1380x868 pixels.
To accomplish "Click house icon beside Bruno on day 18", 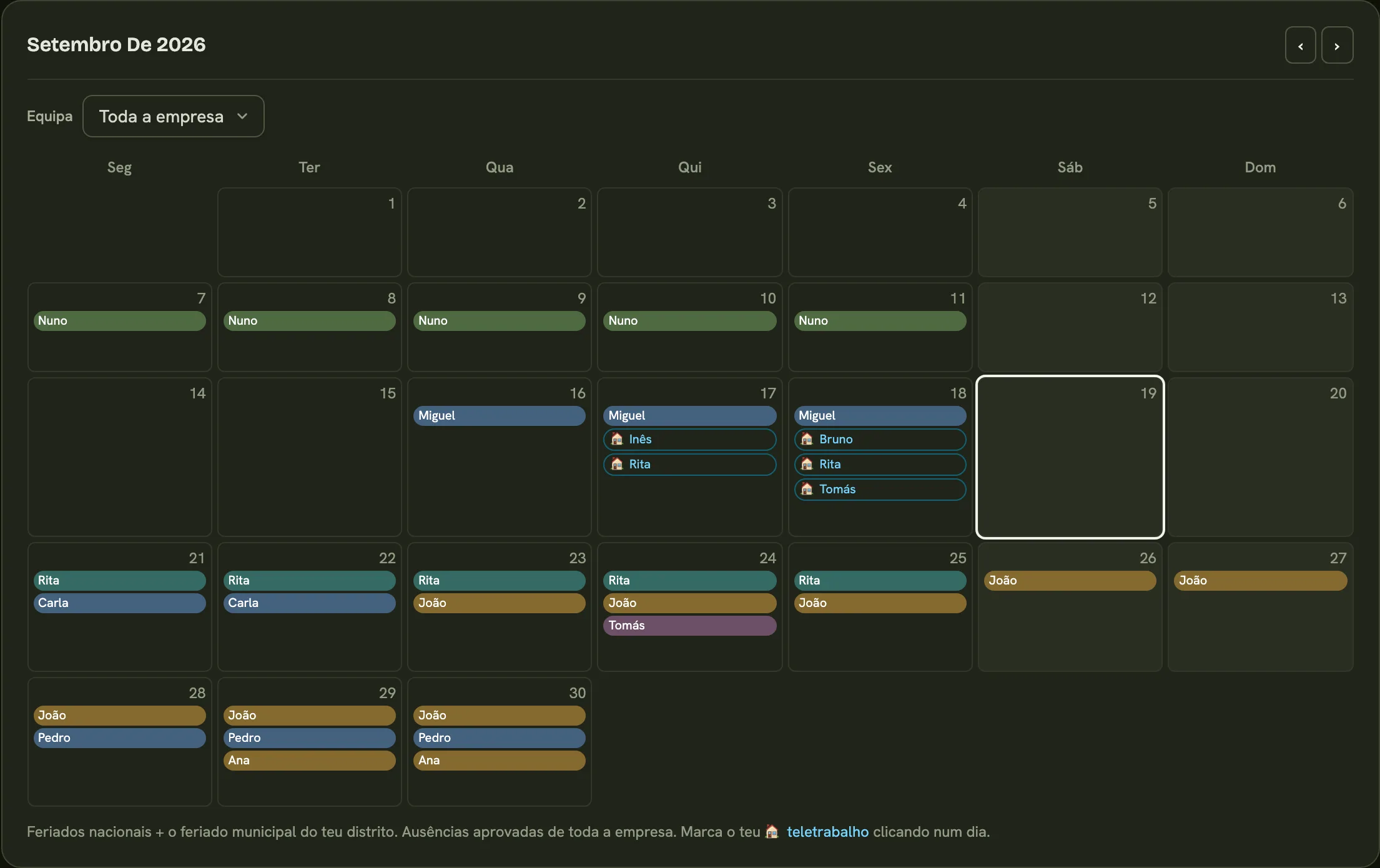I will pos(807,439).
